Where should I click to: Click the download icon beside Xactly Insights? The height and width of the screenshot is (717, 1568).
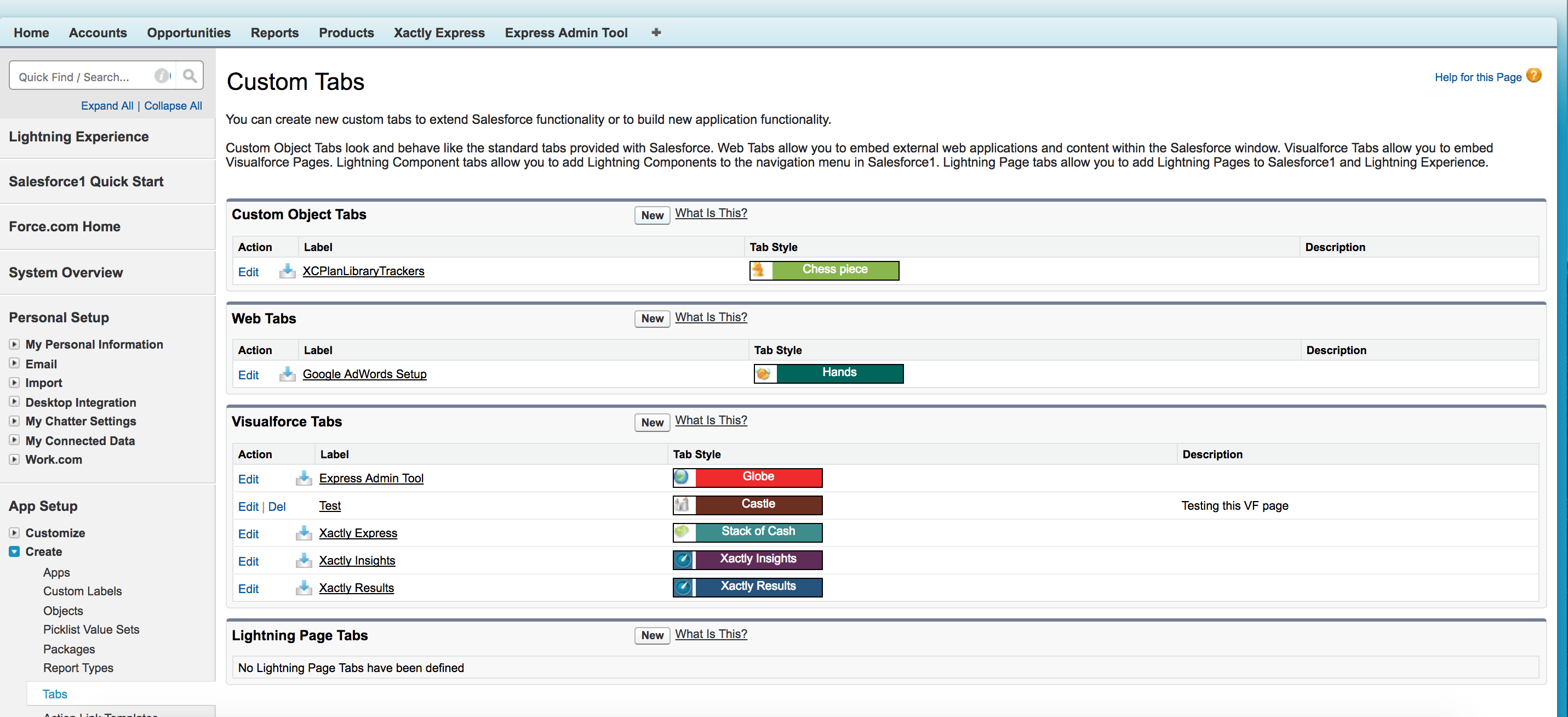click(304, 560)
